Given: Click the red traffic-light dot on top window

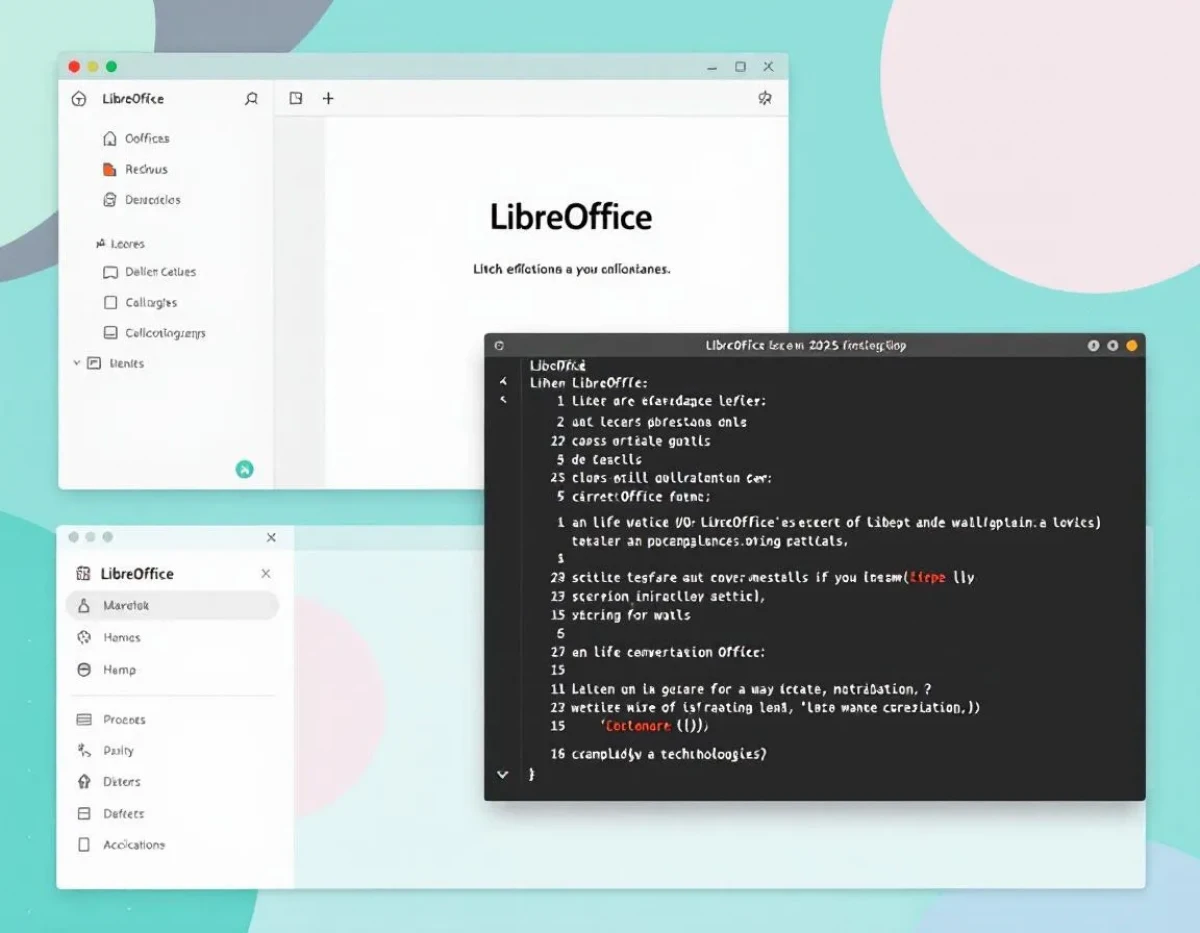Looking at the screenshot, I should click(74, 67).
